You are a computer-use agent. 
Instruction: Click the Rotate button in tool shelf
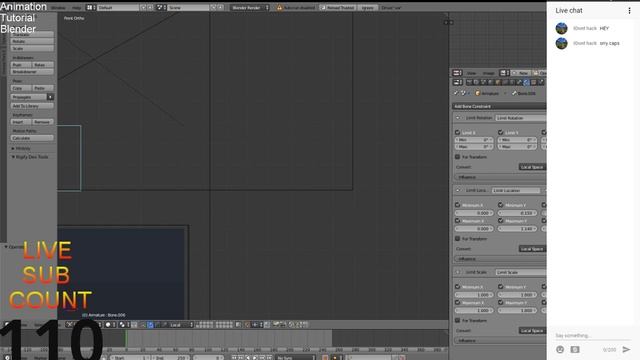[x=32, y=41]
